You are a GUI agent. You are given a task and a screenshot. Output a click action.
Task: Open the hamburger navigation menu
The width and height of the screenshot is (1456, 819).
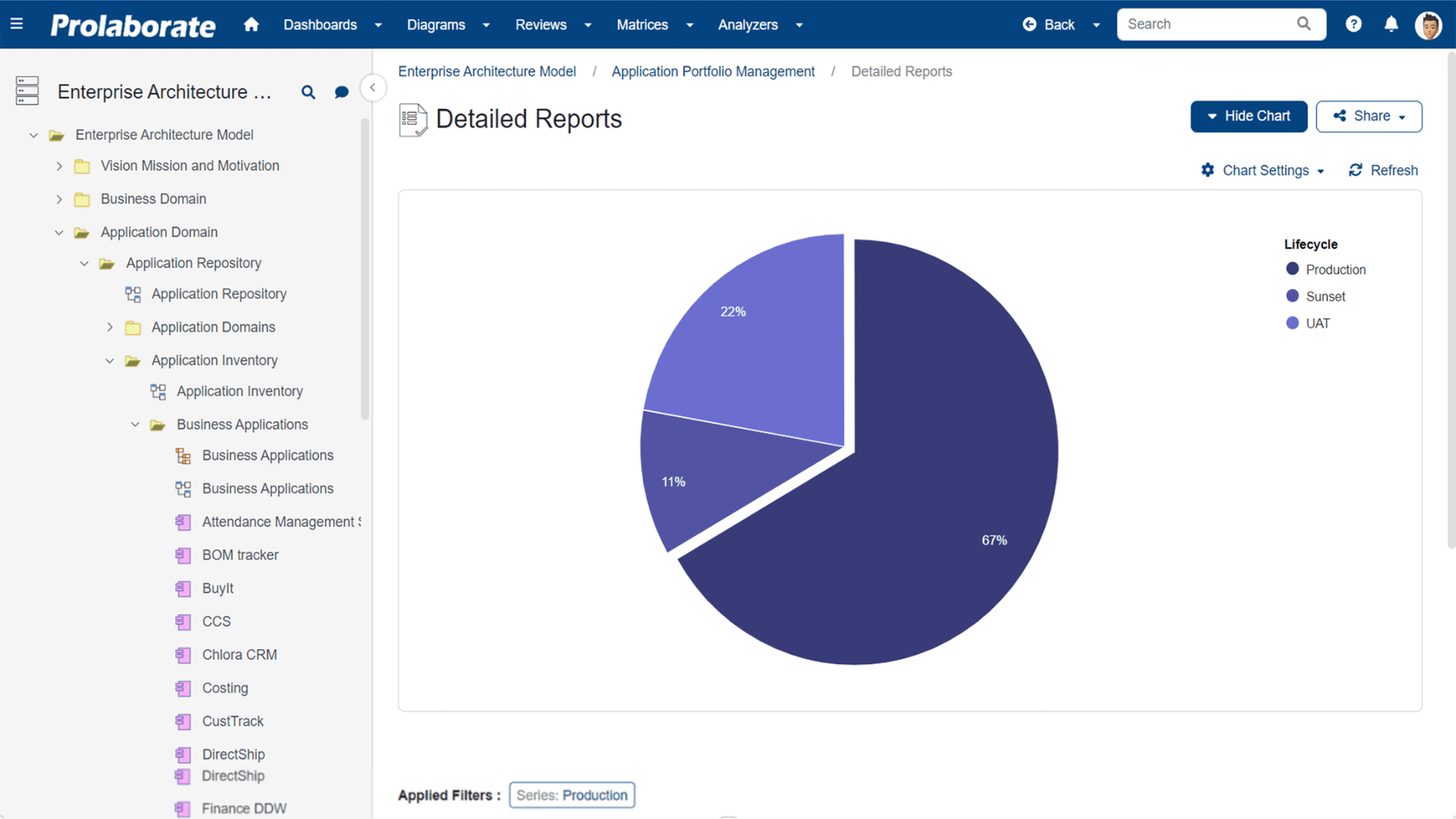[17, 24]
